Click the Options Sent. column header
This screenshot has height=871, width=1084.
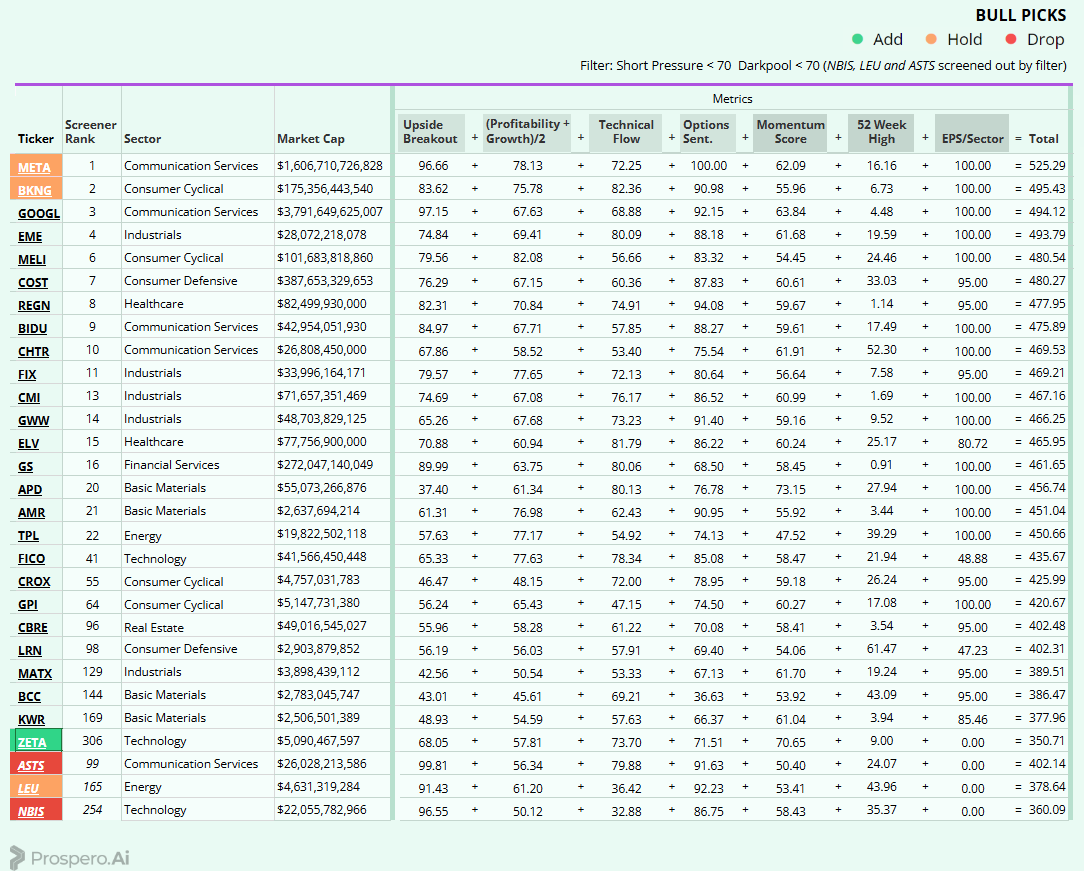(x=706, y=131)
